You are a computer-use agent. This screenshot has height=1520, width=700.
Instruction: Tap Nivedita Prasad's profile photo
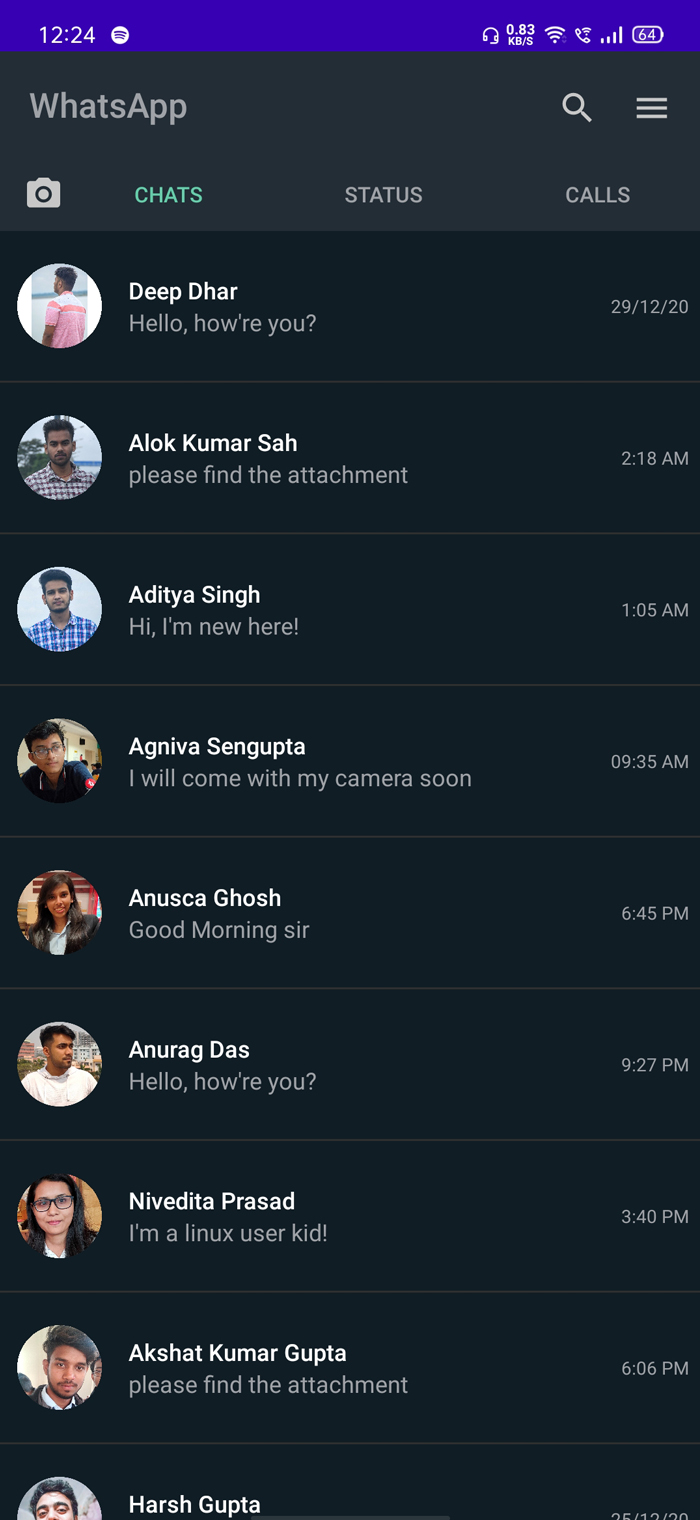(x=59, y=1216)
